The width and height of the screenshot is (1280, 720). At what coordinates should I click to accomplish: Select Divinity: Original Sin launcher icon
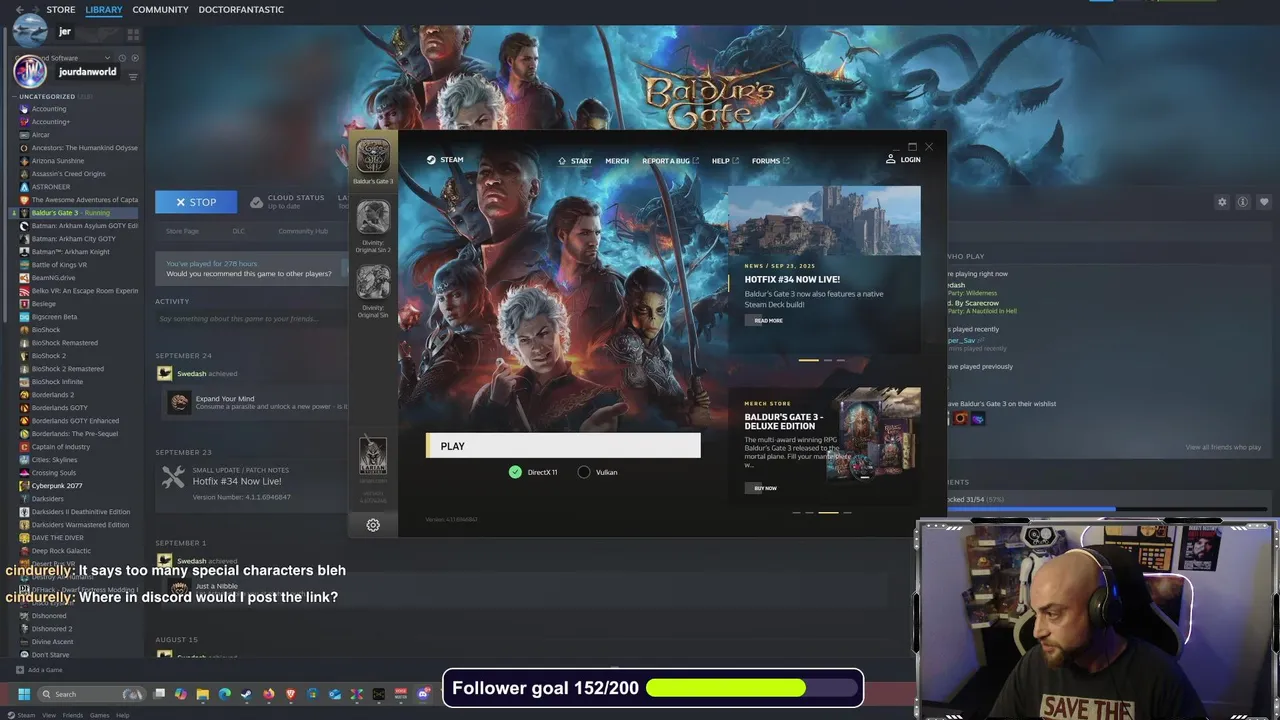(x=373, y=282)
